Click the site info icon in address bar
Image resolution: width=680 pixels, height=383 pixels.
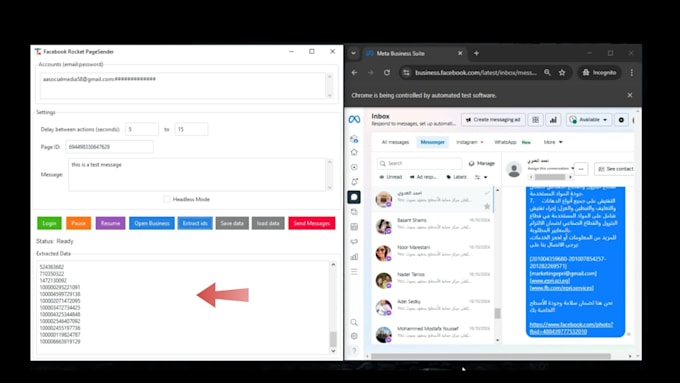tap(406, 72)
